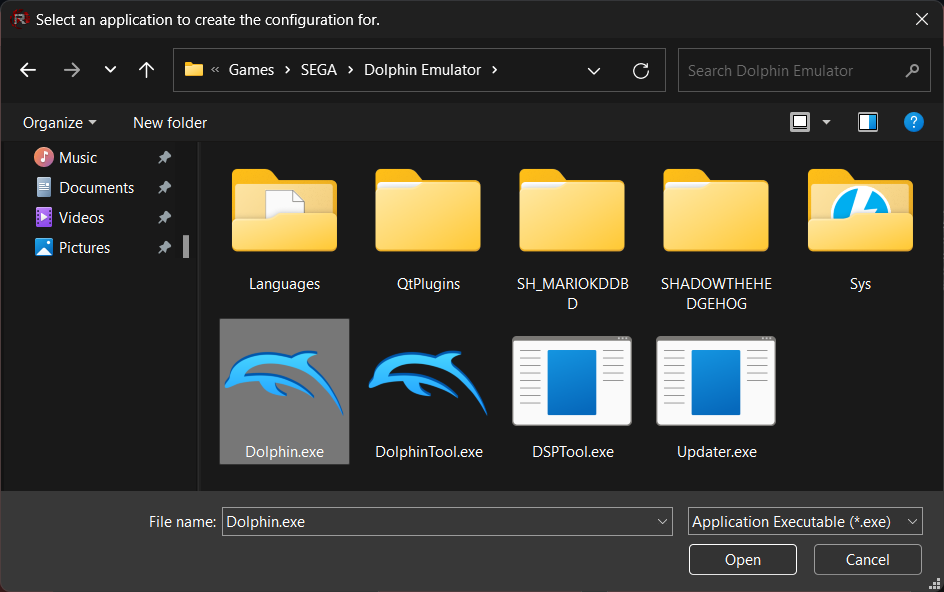Click the address bar folder icon
944x592 pixels.
point(194,70)
